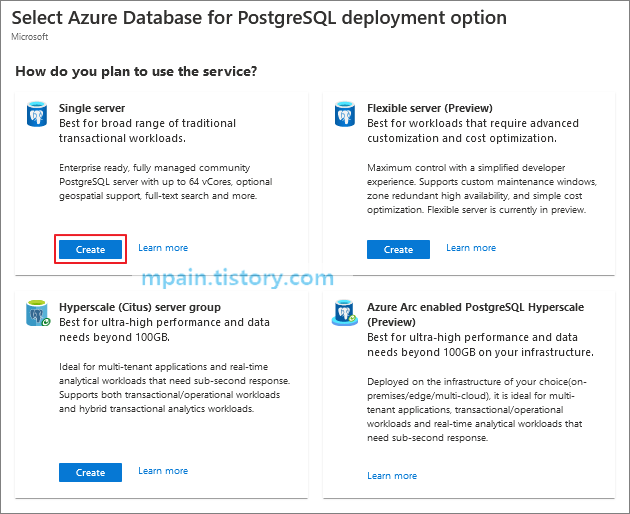
Task: Click the Hyperscale (Citus) server group icon
Action: [x=38, y=313]
